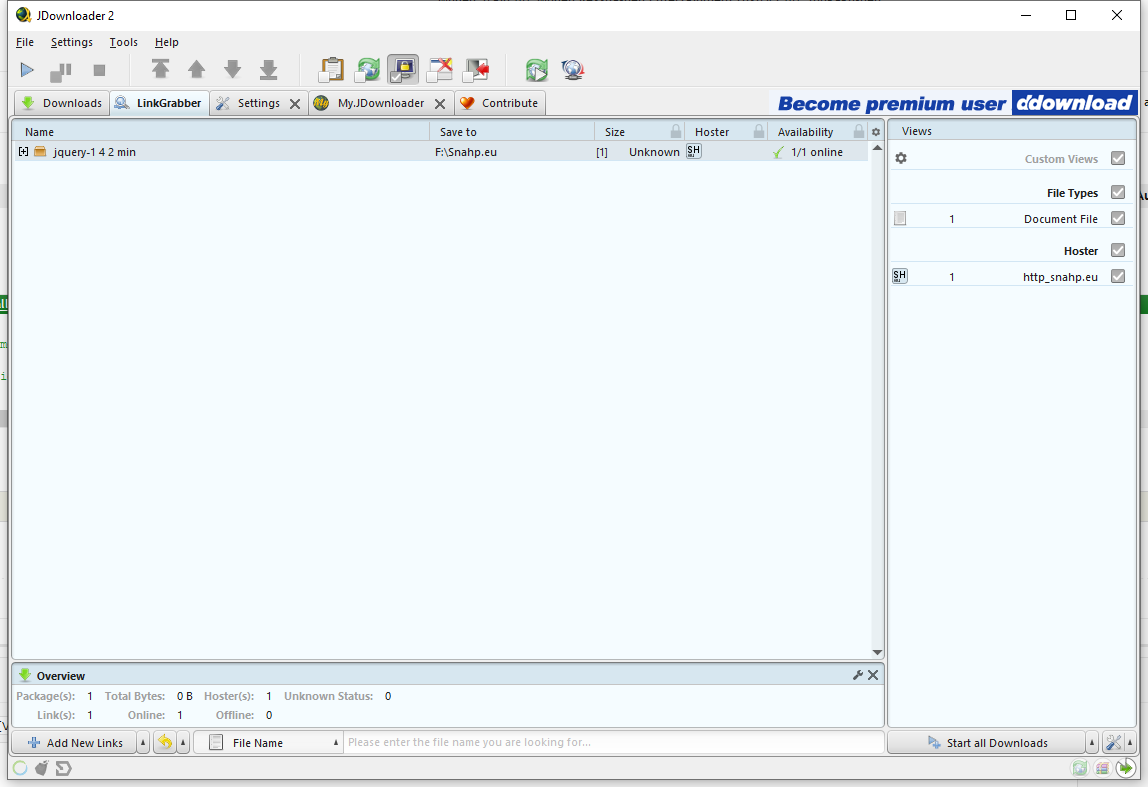The image size is (1148, 787).
Task: Move selection up one position
Action: click(x=196, y=70)
